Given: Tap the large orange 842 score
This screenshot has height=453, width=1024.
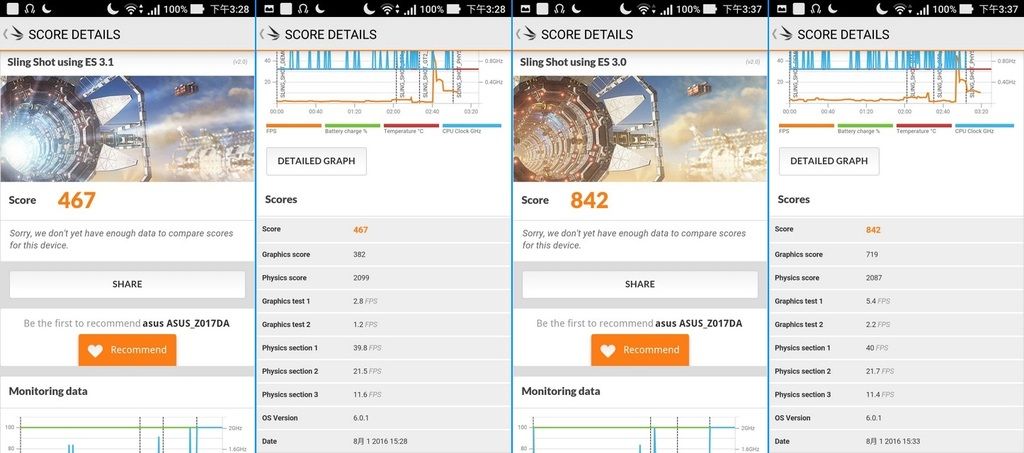Looking at the screenshot, I should click(589, 200).
